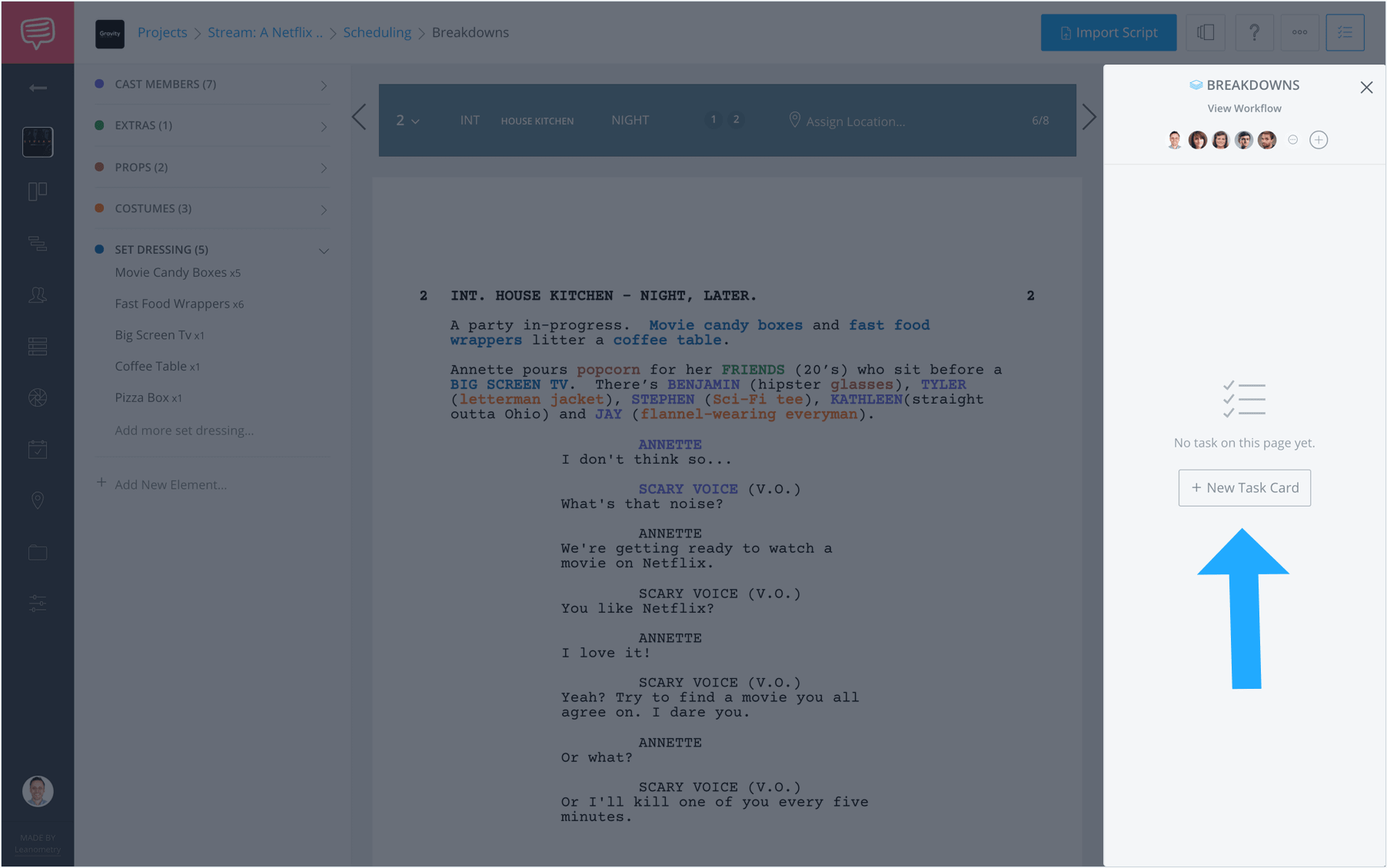Click tagged letterman jacket in script
The height and width of the screenshot is (868, 1387).
click(x=531, y=400)
